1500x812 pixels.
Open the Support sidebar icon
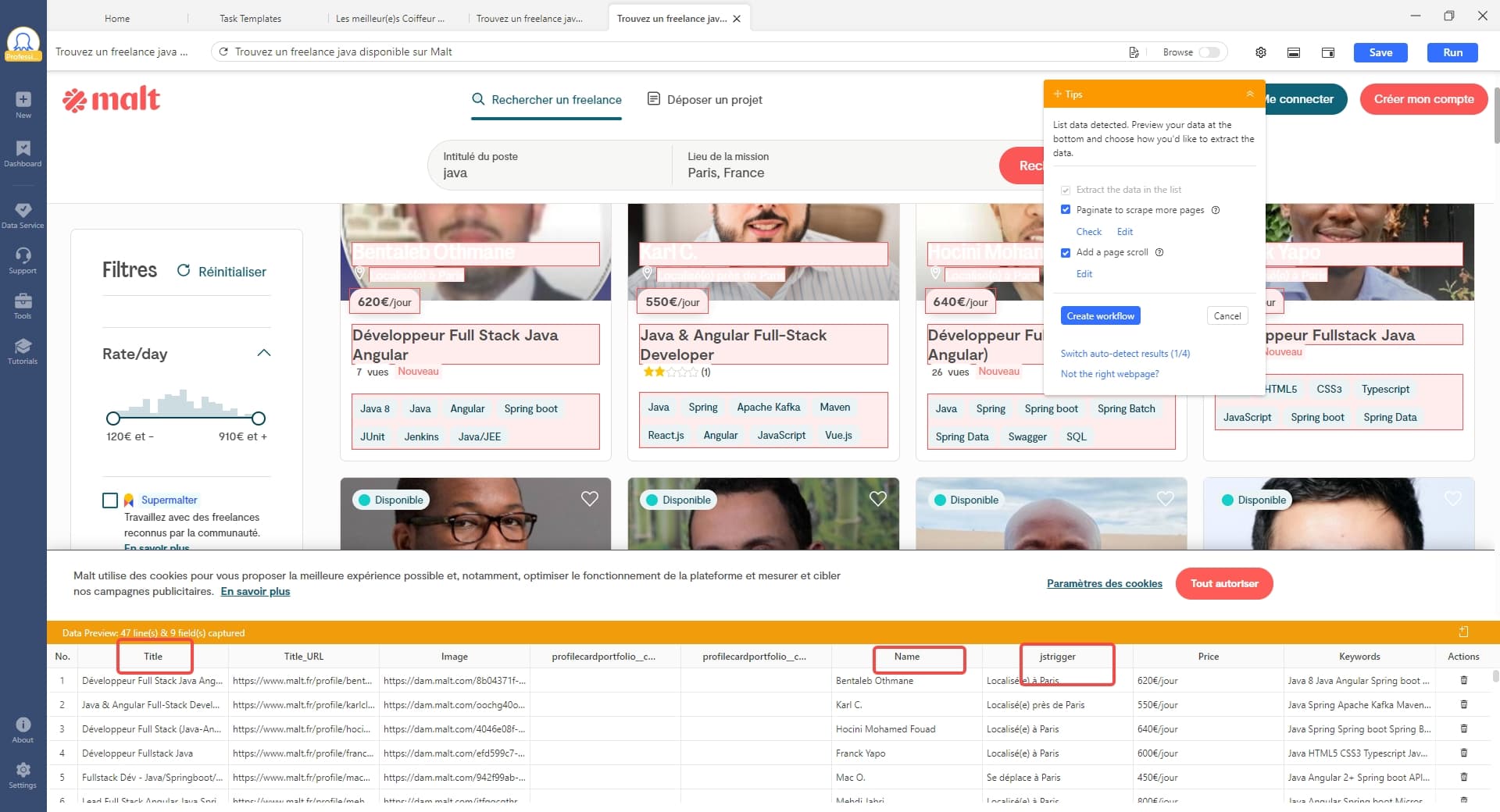(23, 261)
